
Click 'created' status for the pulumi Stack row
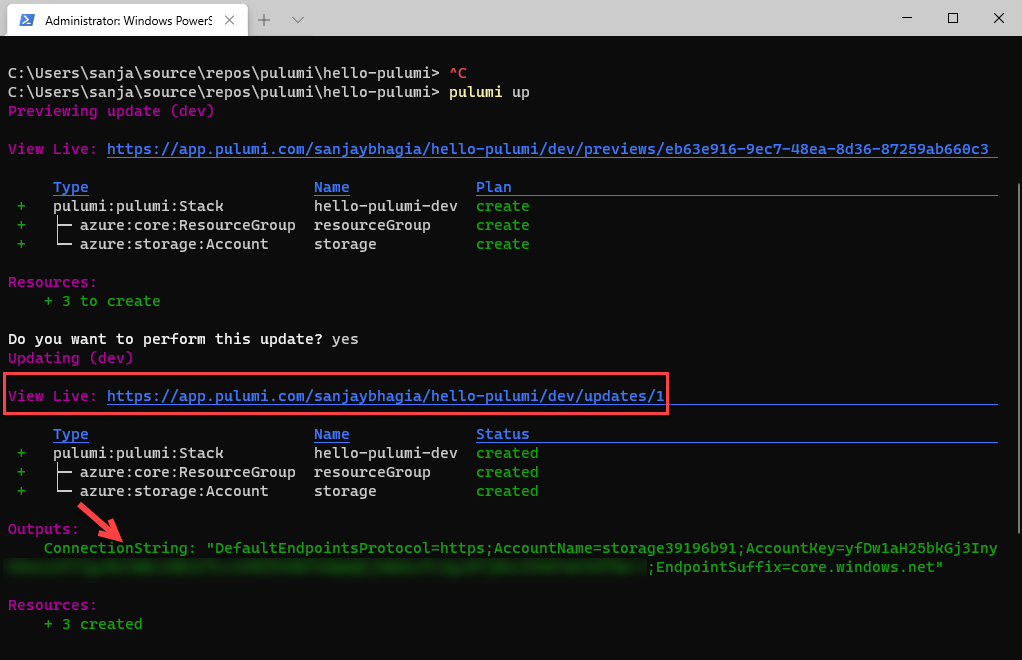pyautogui.click(x=507, y=453)
